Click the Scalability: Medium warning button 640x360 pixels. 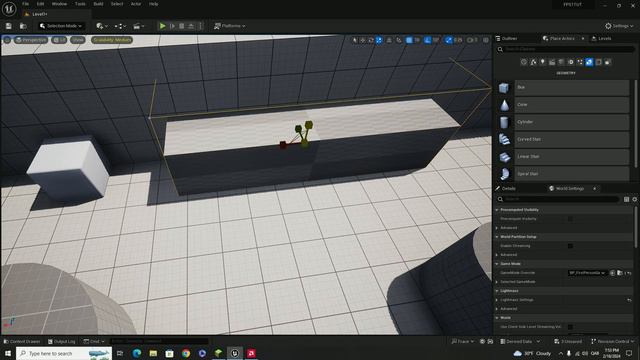(x=112, y=40)
